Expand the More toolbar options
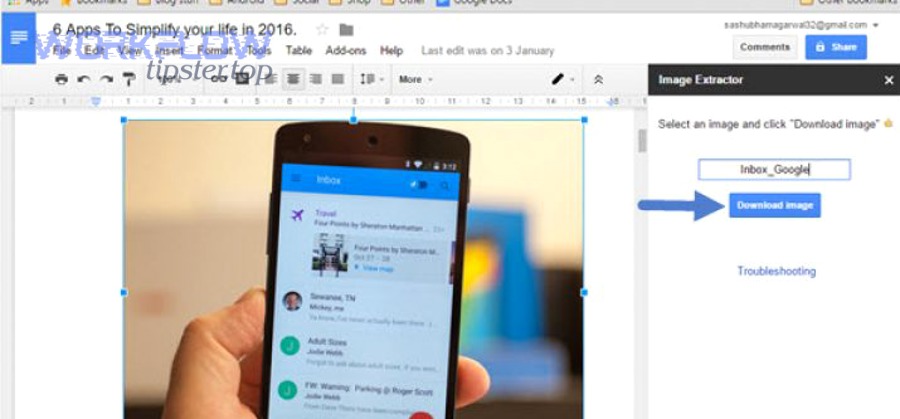 click(416, 79)
